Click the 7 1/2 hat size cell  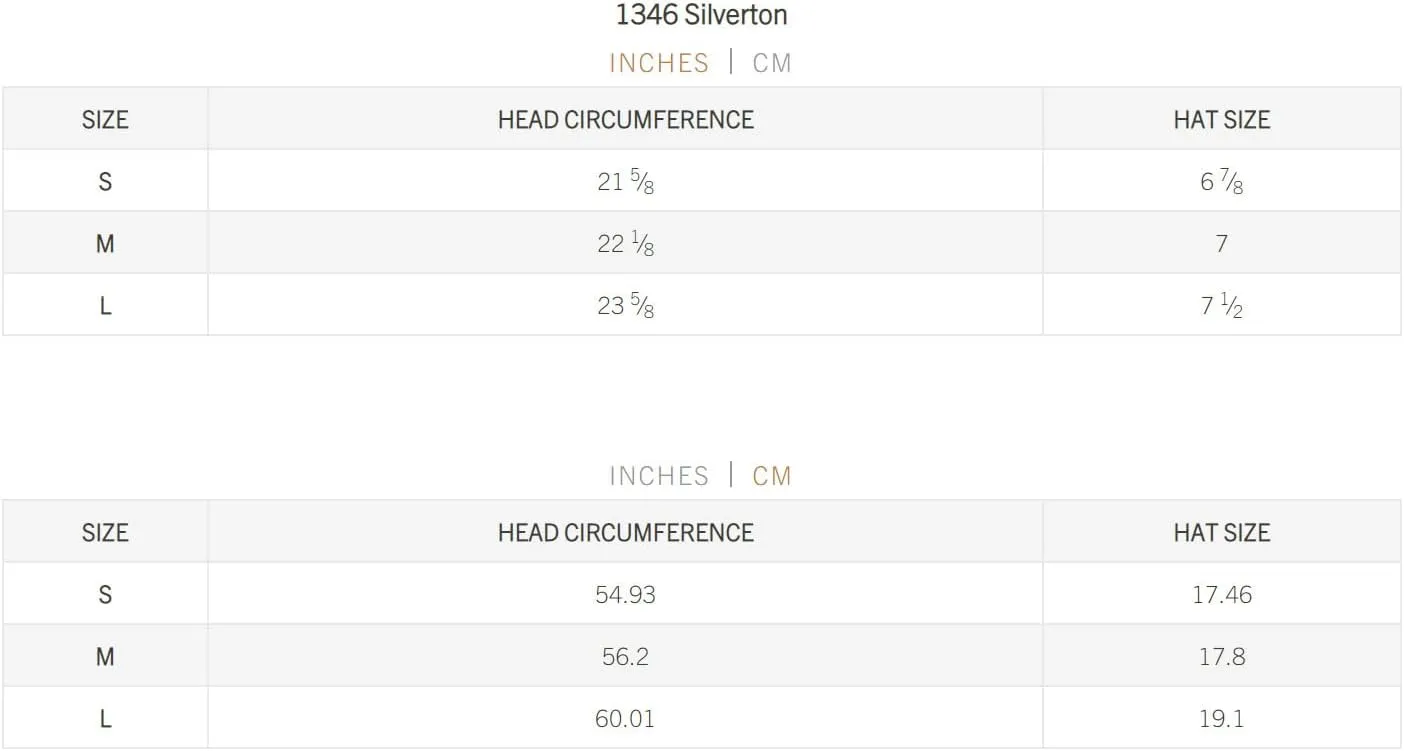pos(1221,305)
